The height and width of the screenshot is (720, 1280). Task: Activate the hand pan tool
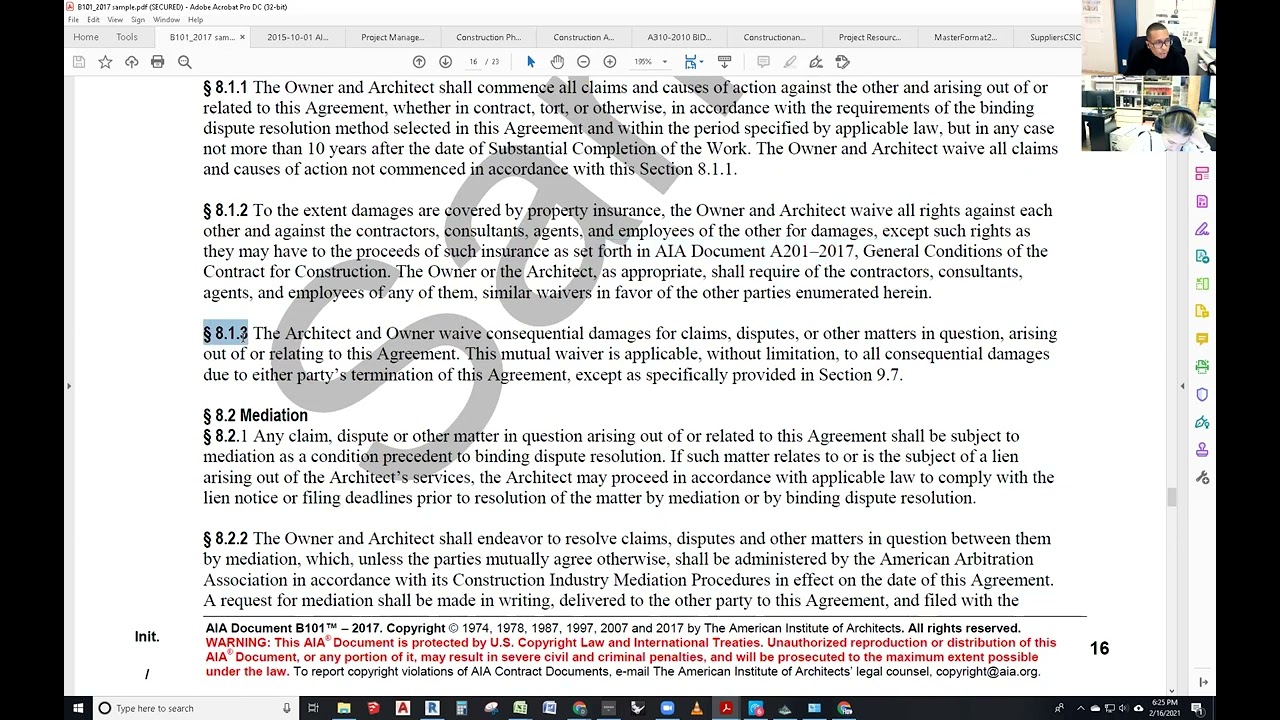(x=557, y=62)
